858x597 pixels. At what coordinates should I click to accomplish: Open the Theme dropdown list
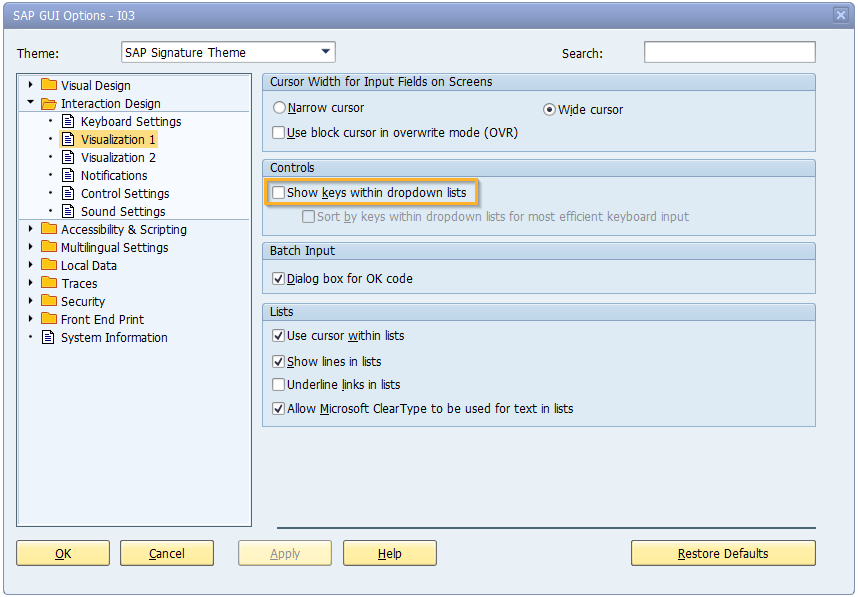326,52
